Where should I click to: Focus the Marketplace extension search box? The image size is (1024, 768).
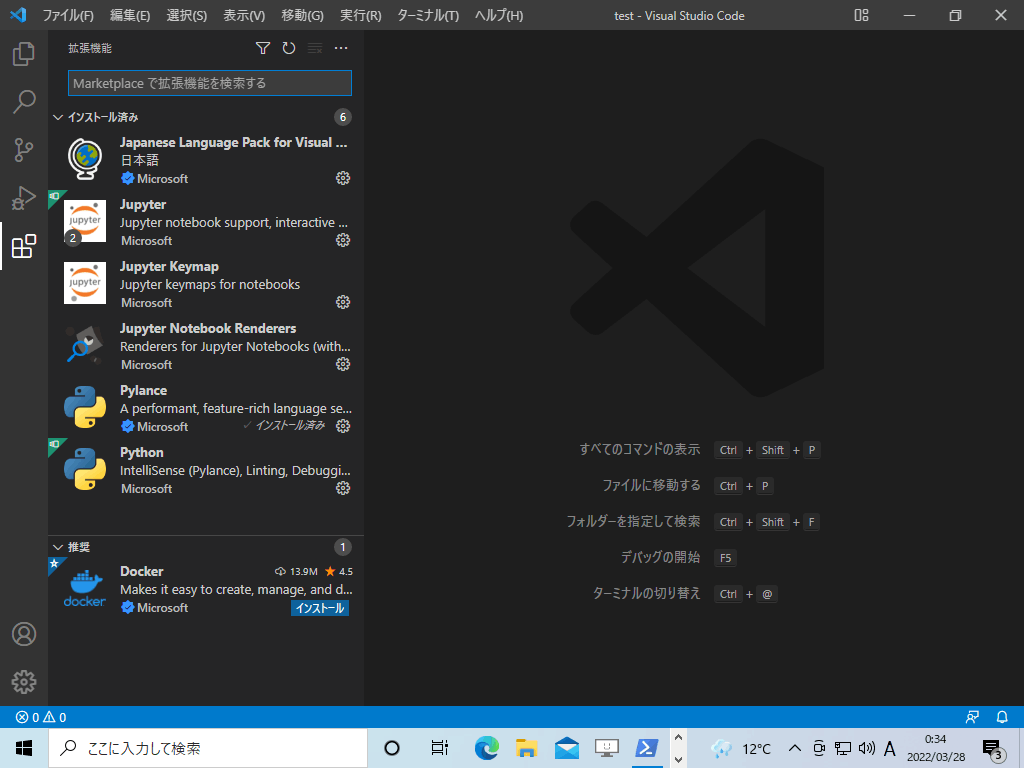[210, 83]
